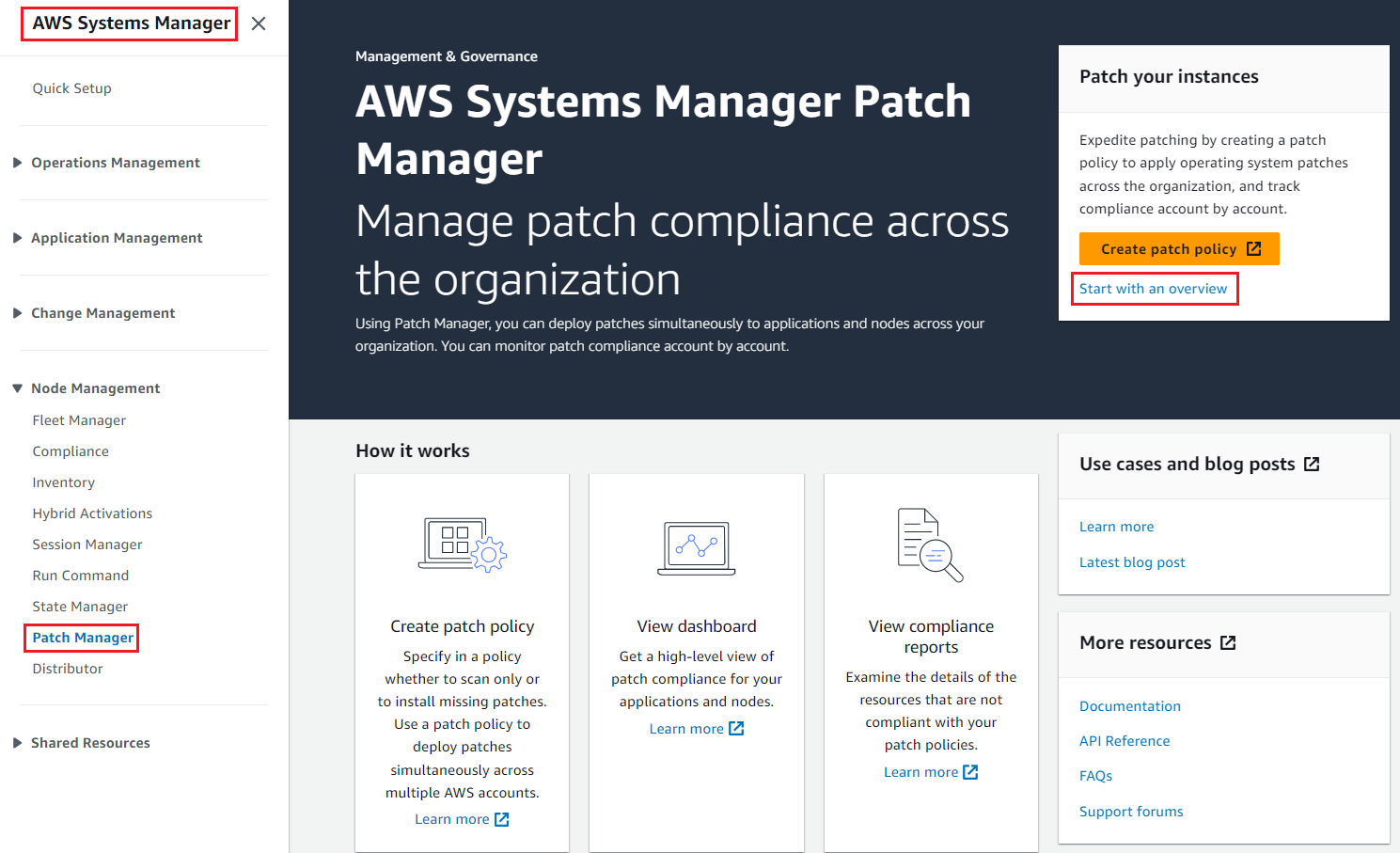Image resolution: width=1400 pixels, height=853 pixels.
Task: Expand the Change Management section
Action: (x=18, y=313)
